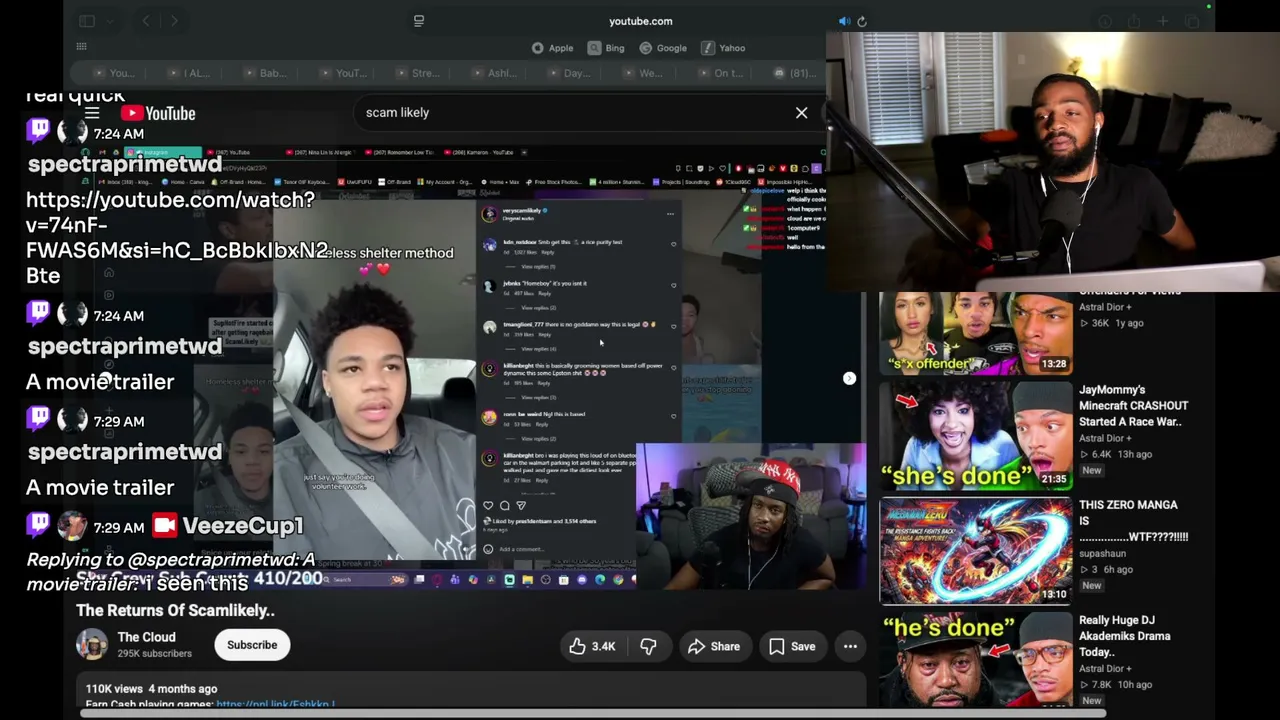Viewport: 1280px width, 720px height.
Task: Click the '110K views 4 months ago' description line
Action: point(151,689)
